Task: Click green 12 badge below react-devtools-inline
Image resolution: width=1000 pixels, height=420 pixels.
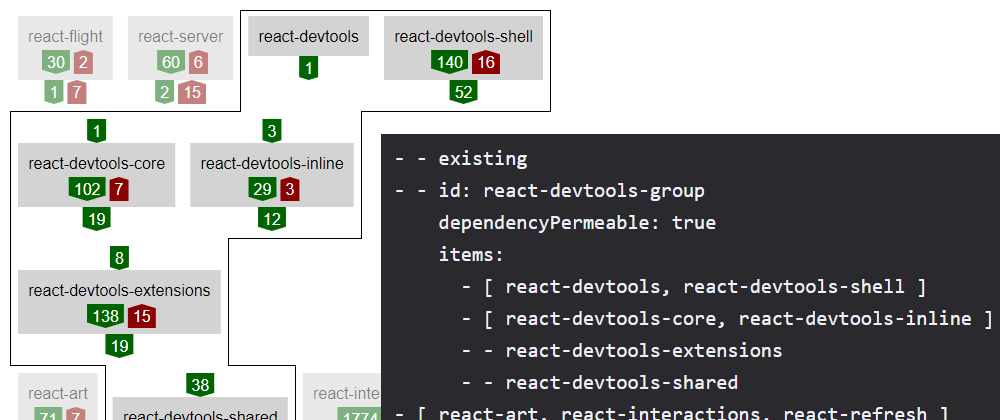Action: pos(272,220)
